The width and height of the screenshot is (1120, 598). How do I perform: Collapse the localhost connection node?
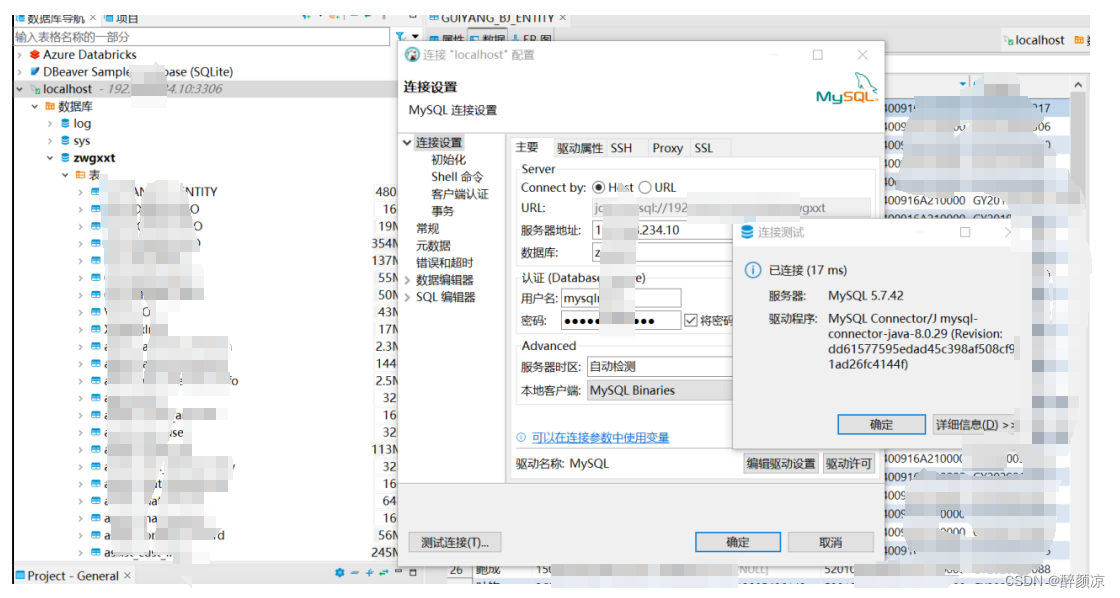19,89
